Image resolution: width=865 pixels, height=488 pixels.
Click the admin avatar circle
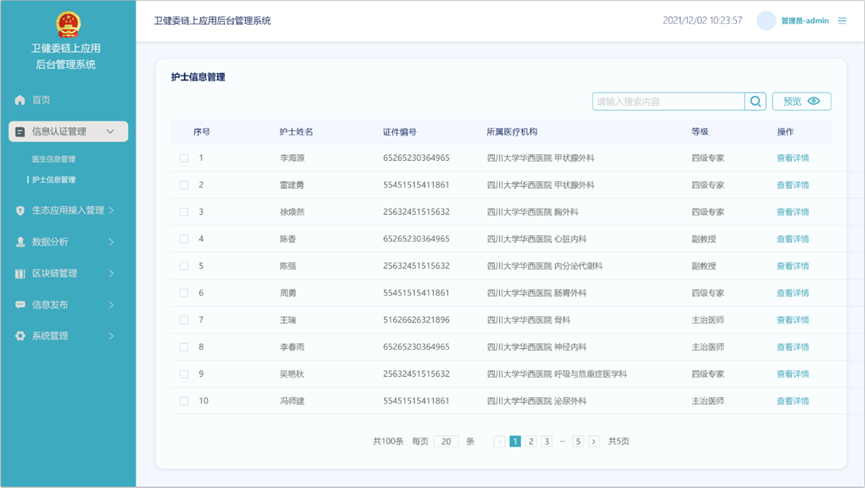(766, 21)
